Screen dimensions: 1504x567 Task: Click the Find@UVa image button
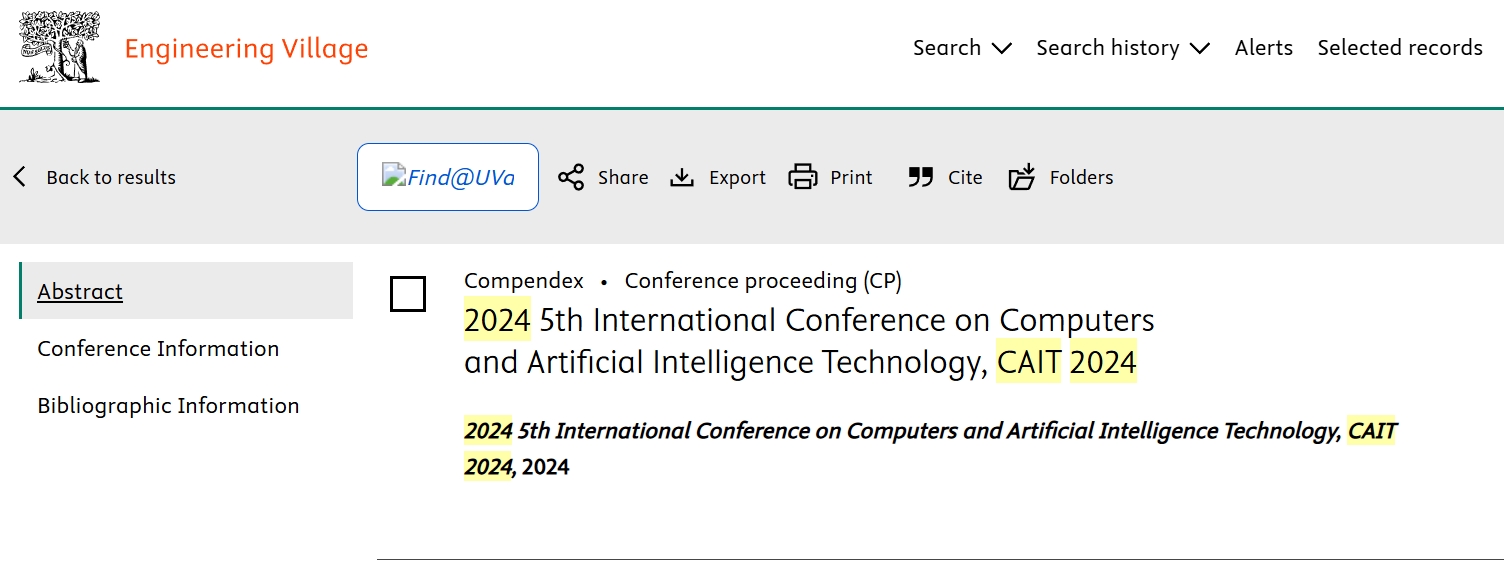coord(448,177)
